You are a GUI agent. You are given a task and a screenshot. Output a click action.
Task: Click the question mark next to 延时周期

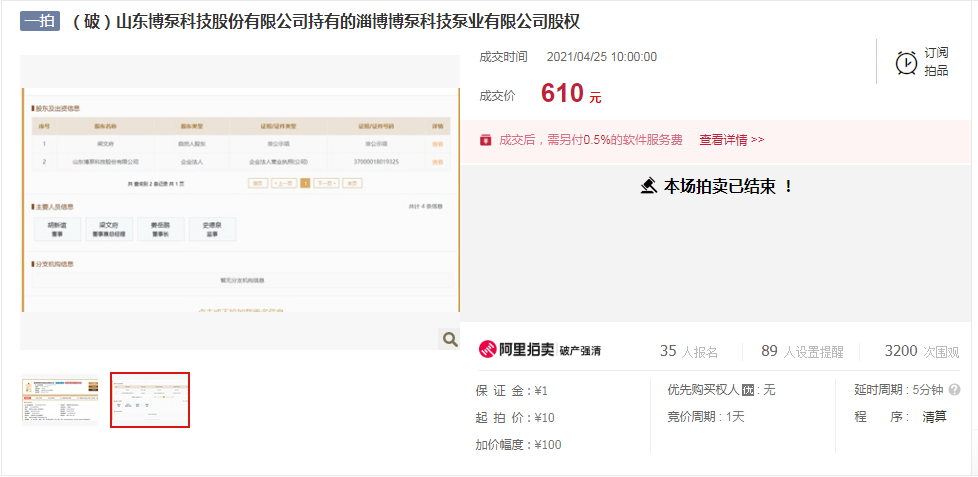[x=954, y=390]
